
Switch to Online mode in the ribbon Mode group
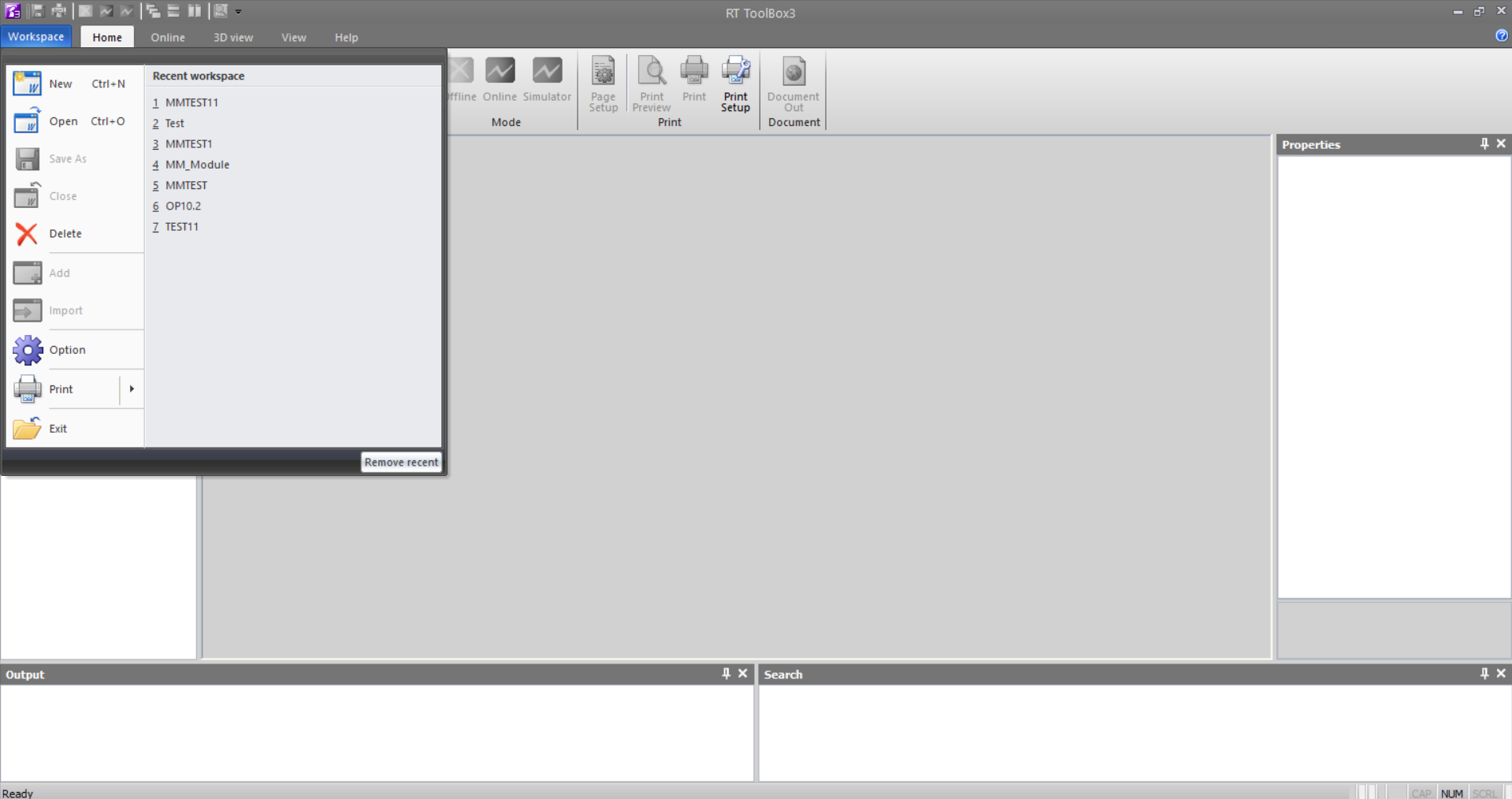coord(500,80)
